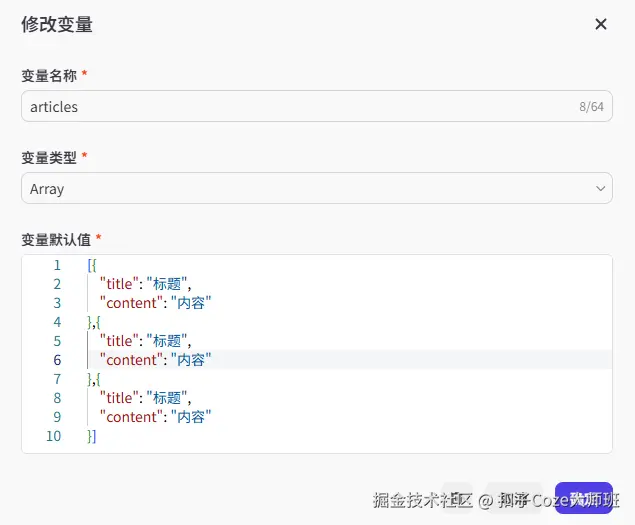This screenshot has width=635, height=525.
Task: Click the "内容" value on highlighted line 6
Action: [x=191, y=360]
